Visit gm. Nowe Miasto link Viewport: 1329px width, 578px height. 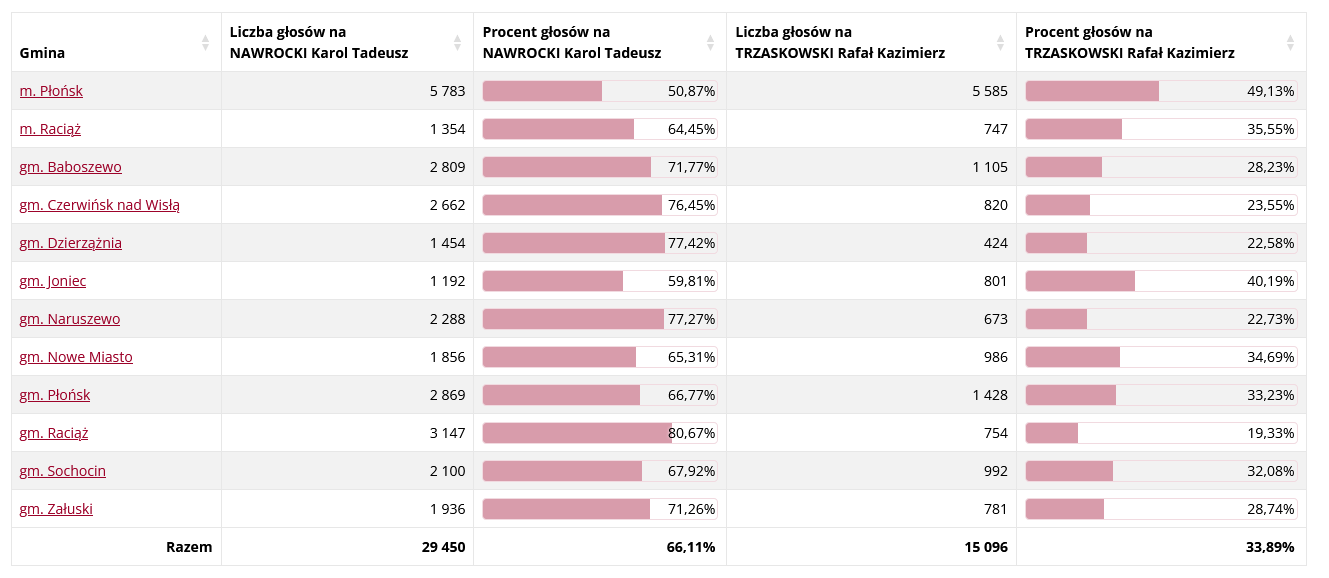pos(75,357)
